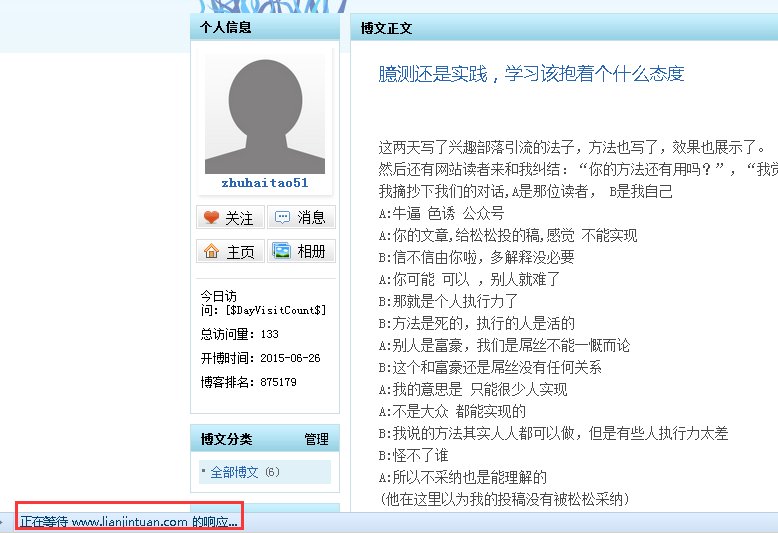This screenshot has height=533, width=778.
Task: Select the 博文正文 section header
Action: (x=387, y=29)
